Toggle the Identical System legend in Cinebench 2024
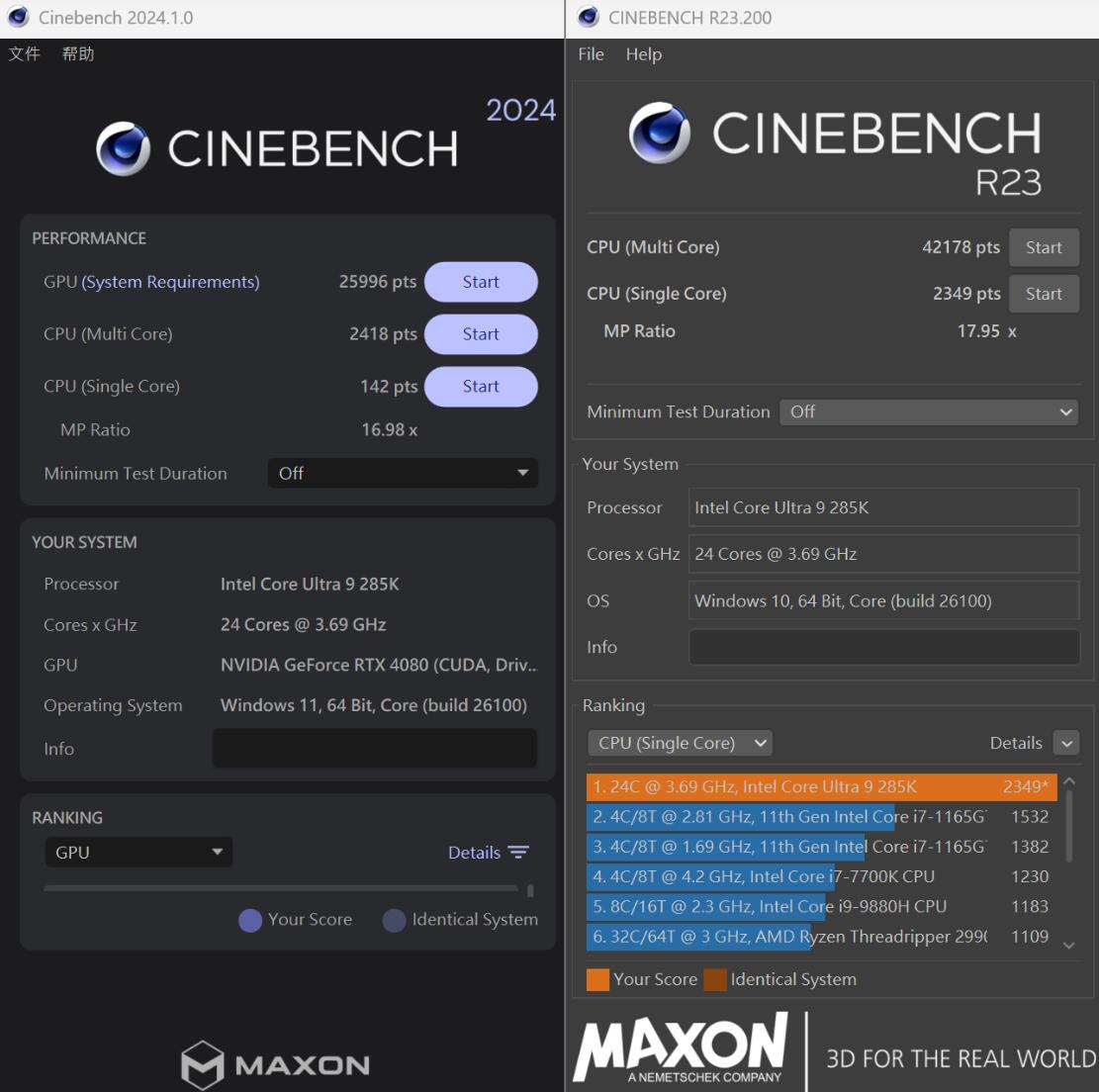This screenshot has height=1092, width=1099. (x=392, y=920)
